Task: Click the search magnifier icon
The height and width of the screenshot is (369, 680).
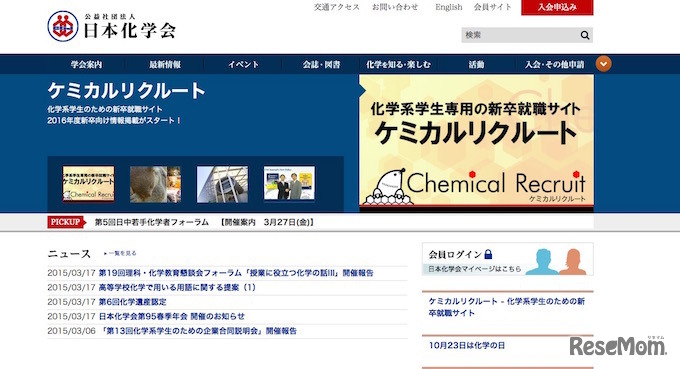Action: click(x=585, y=35)
